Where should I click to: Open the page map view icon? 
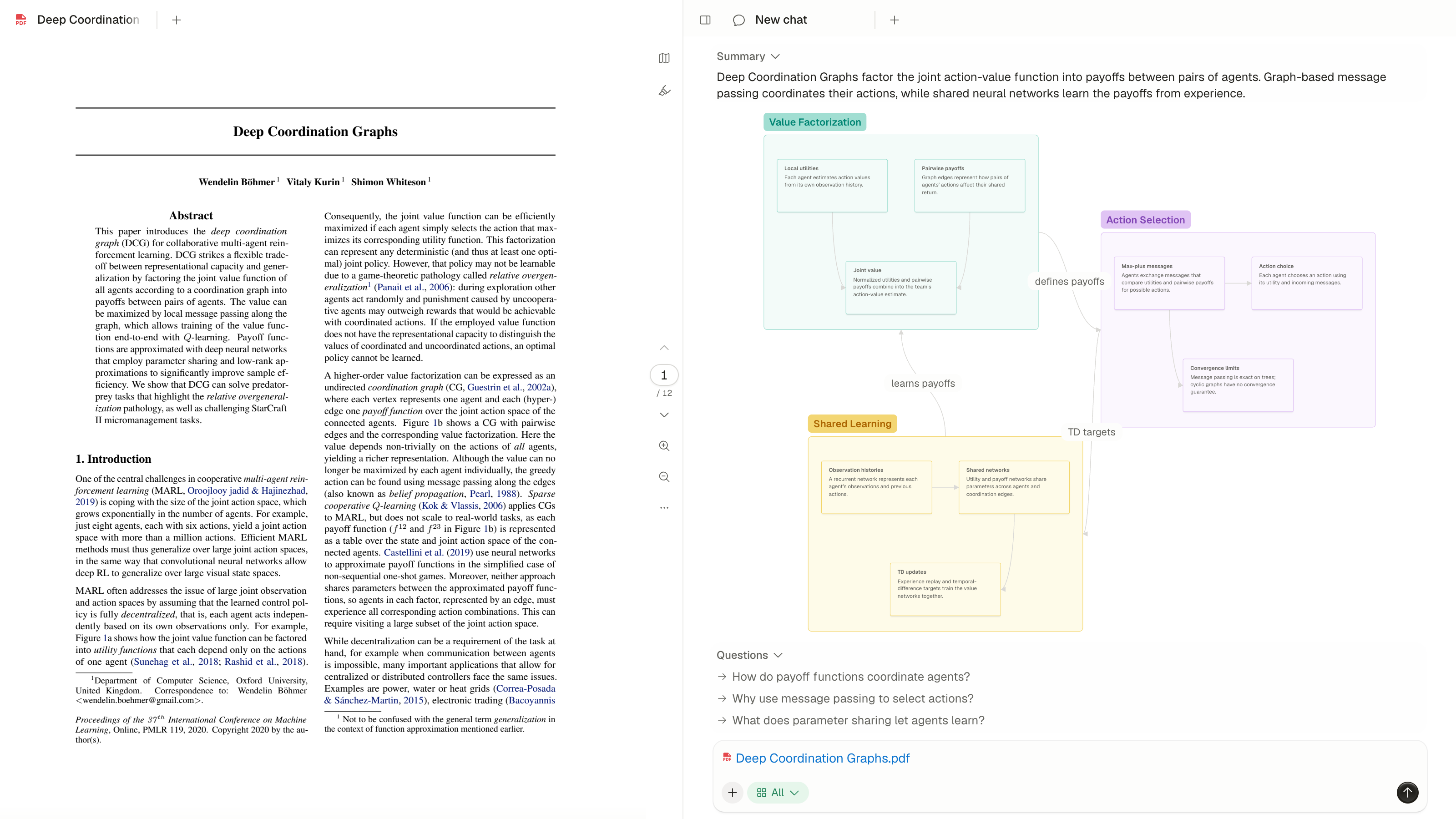click(x=664, y=58)
